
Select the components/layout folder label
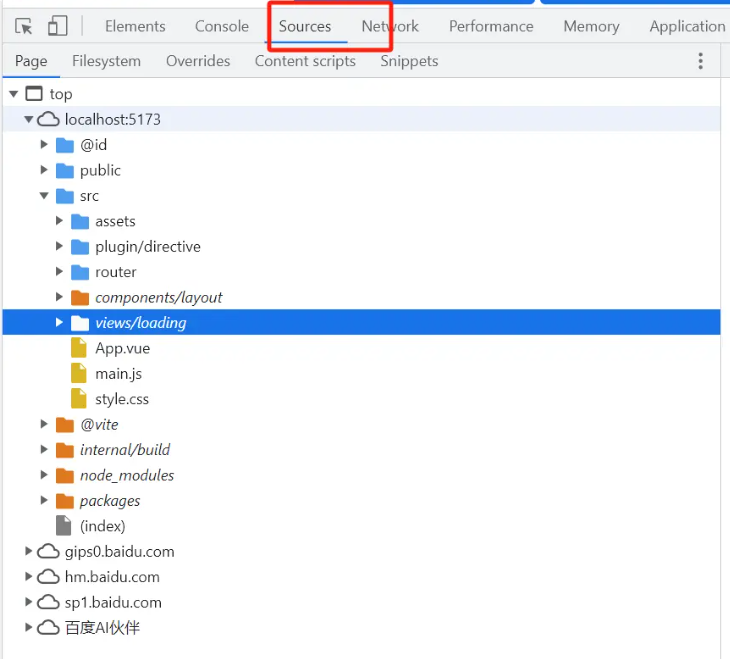coord(158,298)
